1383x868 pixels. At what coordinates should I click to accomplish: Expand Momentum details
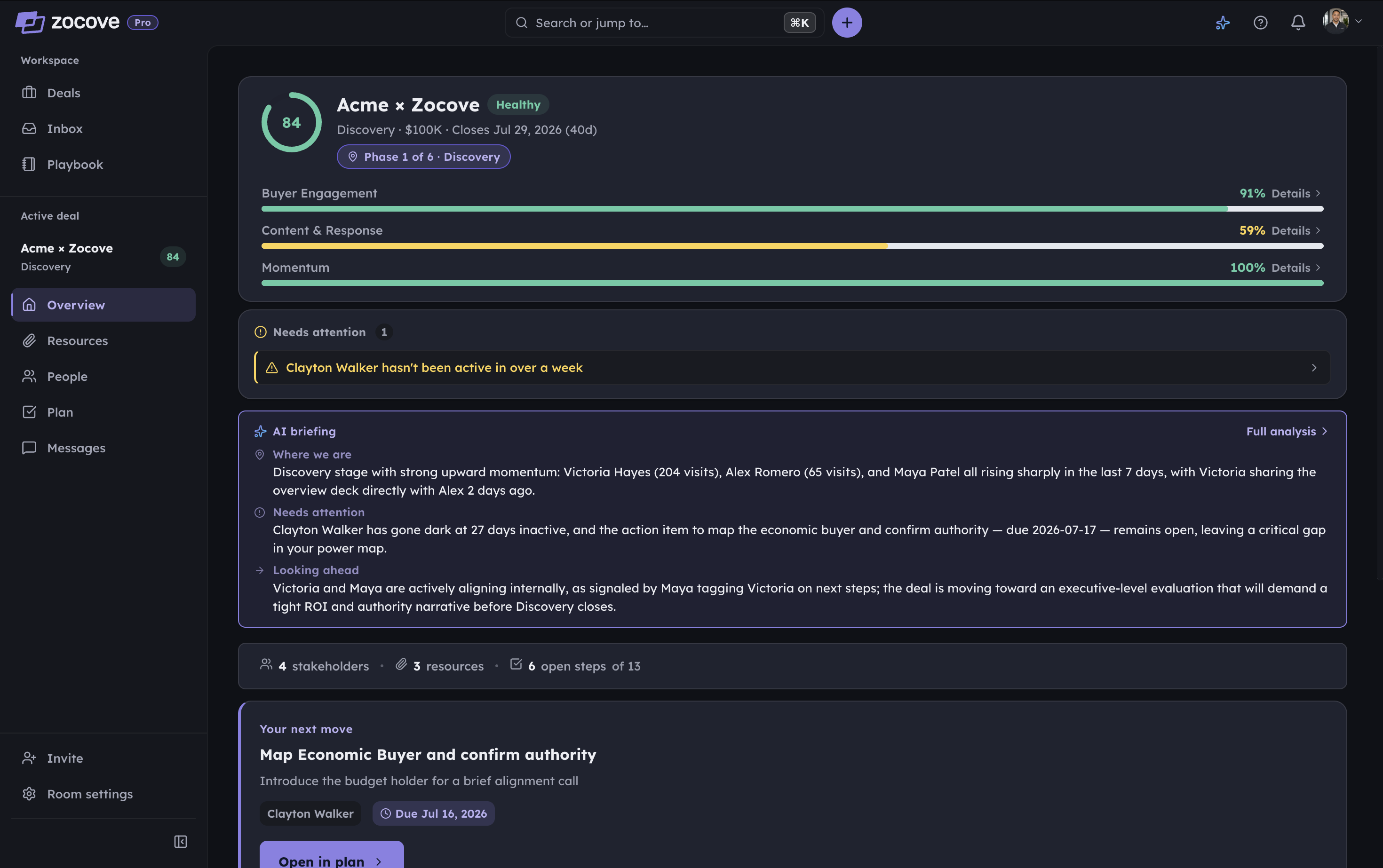point(1296,268)
